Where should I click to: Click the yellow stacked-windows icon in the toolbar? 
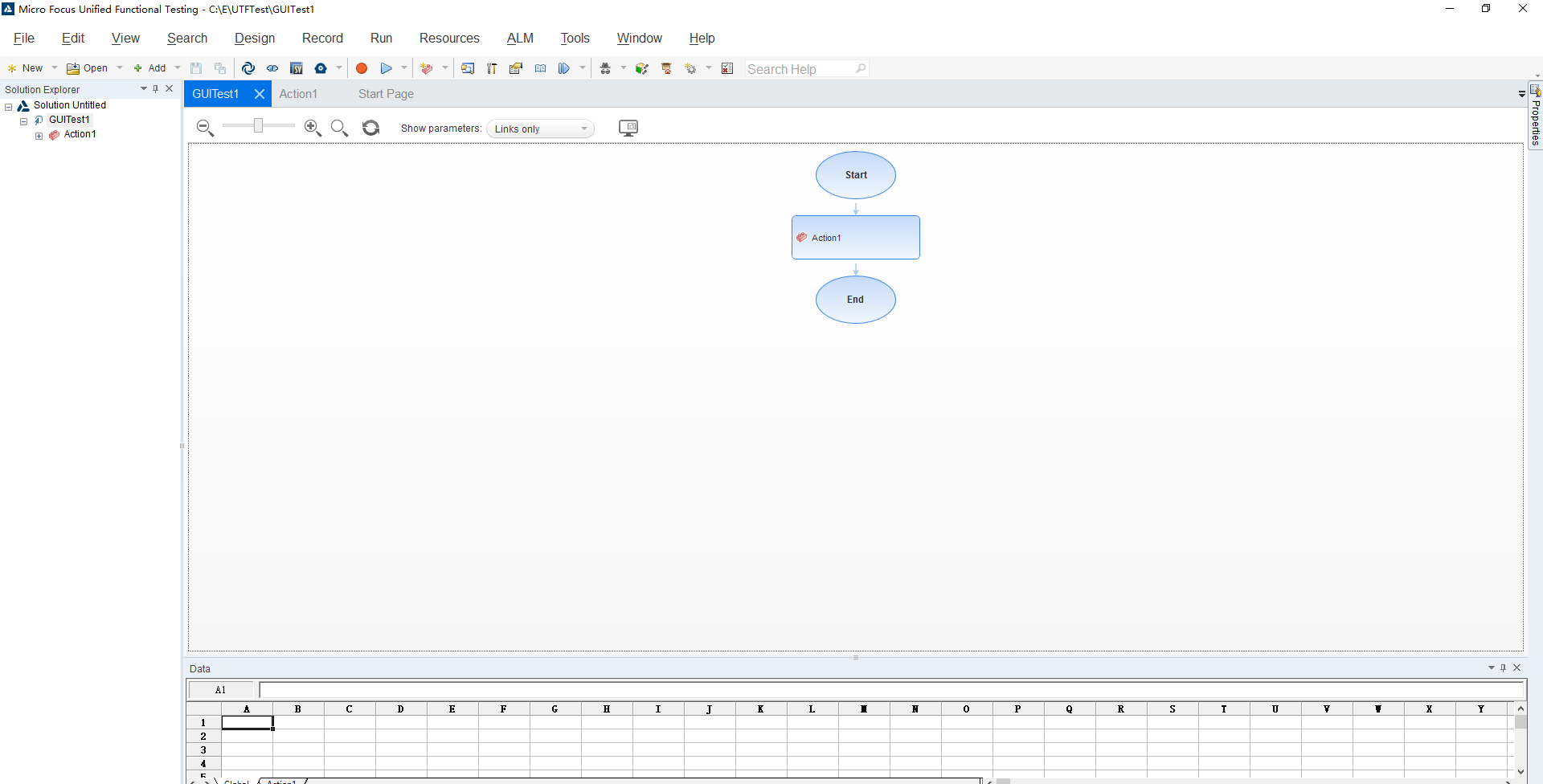516,68
